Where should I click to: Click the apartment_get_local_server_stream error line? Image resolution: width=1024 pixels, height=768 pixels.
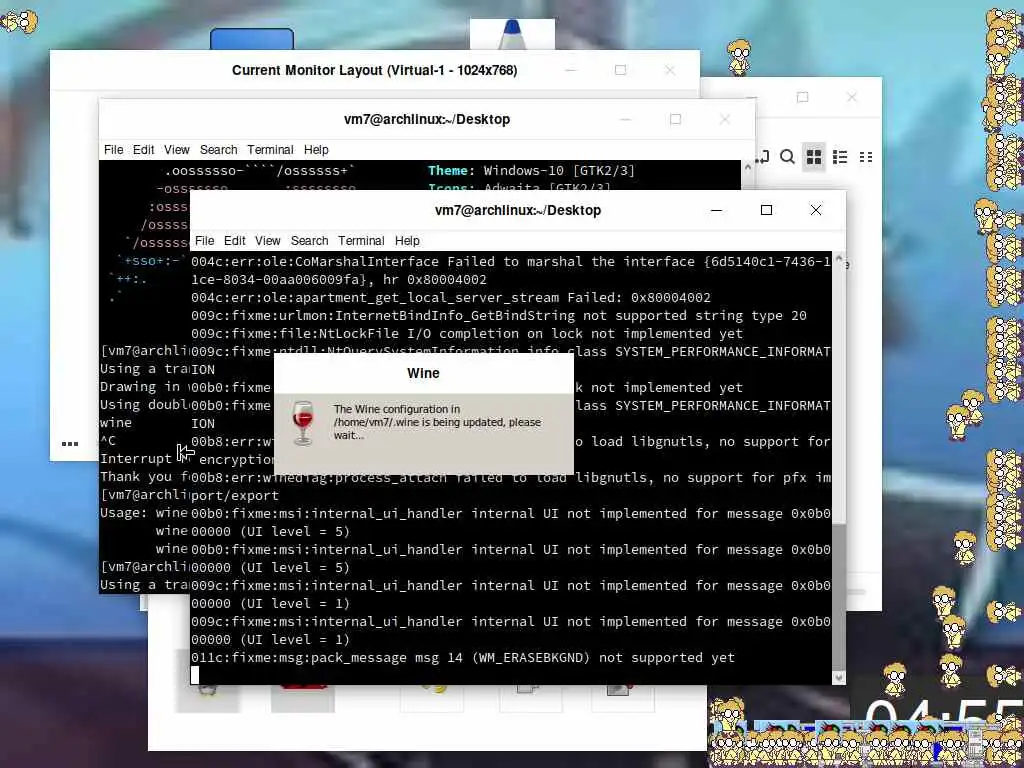coord(451,298)
